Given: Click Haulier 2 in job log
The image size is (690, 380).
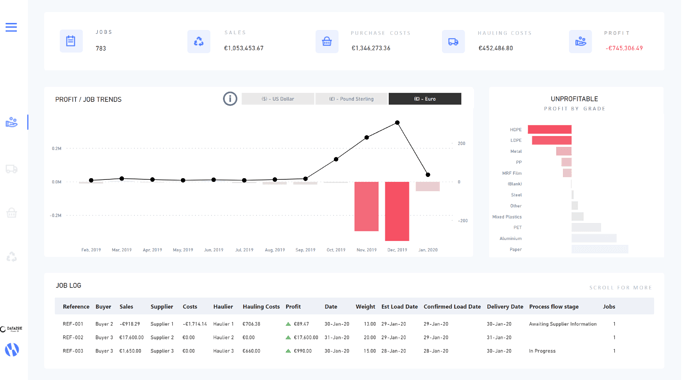Looking at the screenshot, I should click(x=224, y=338).
